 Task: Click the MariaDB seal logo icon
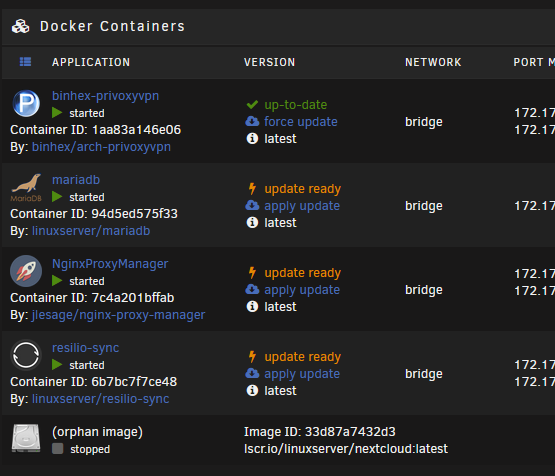point(26,188)
